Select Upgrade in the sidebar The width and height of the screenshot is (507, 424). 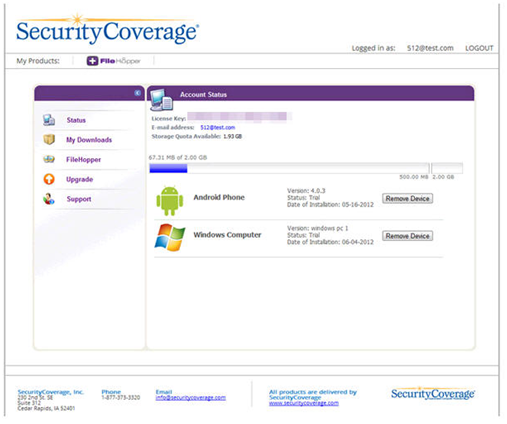(x=79, y=179)
